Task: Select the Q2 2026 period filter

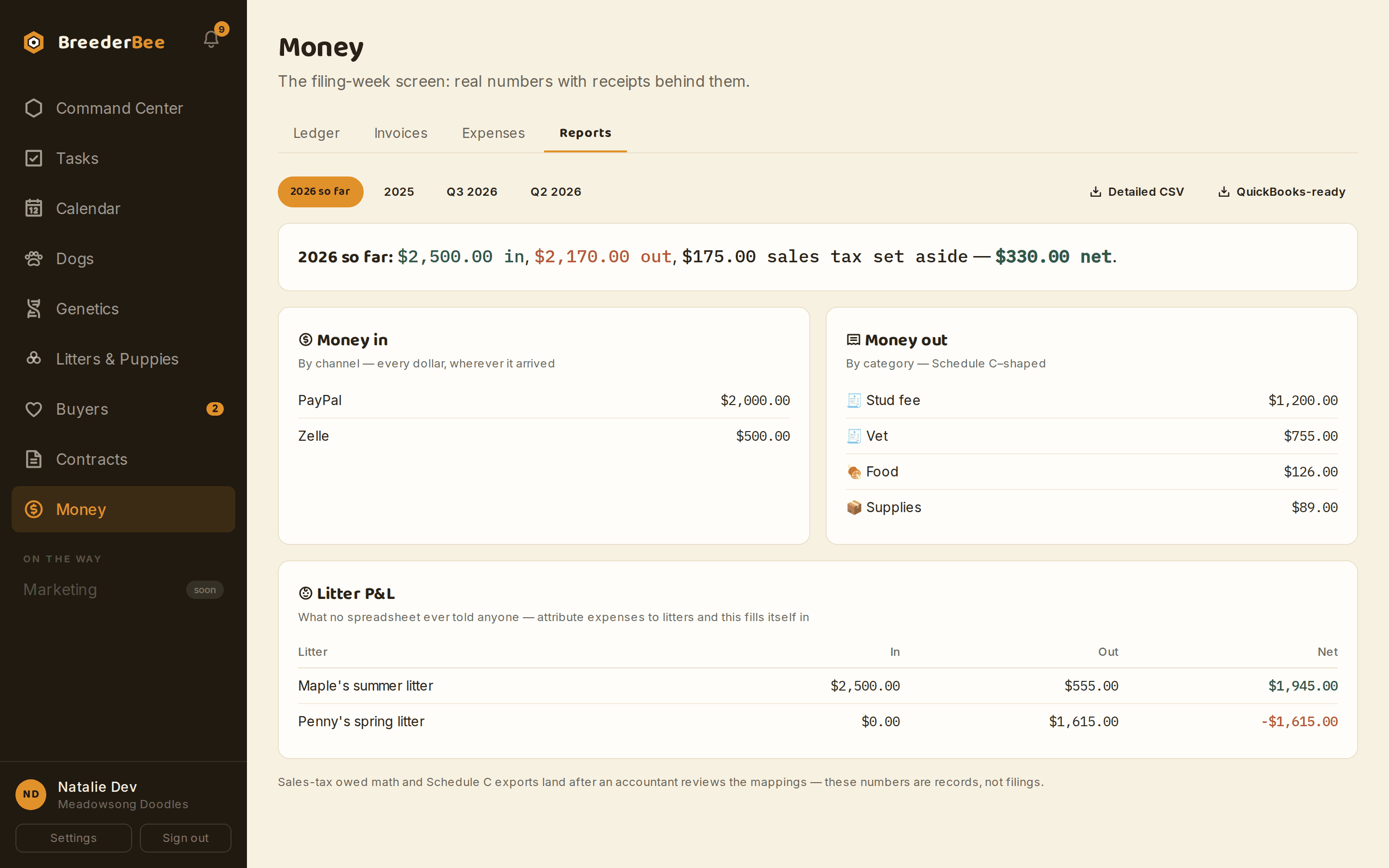Action: (x=556, y=192)
